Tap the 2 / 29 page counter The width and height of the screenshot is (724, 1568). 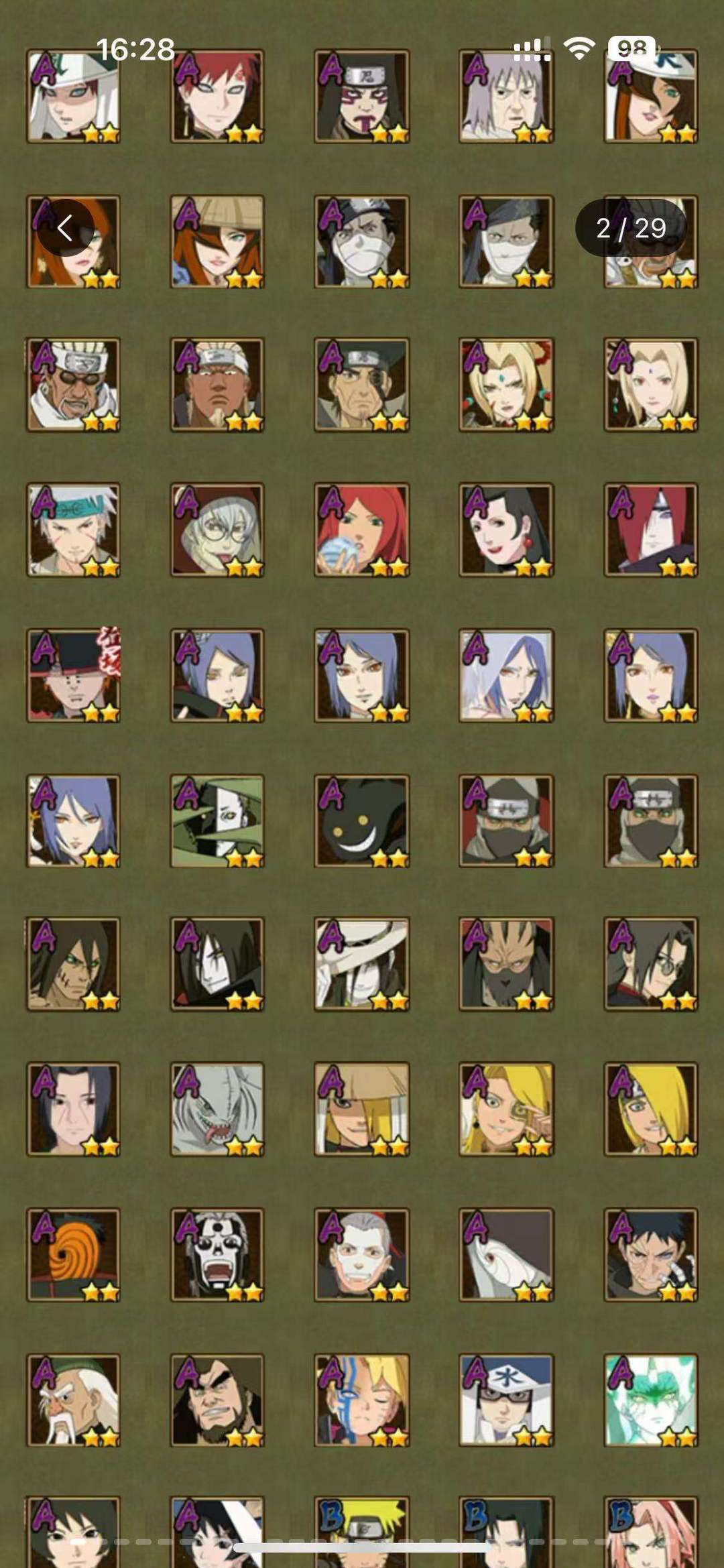(x=631, y=228)
